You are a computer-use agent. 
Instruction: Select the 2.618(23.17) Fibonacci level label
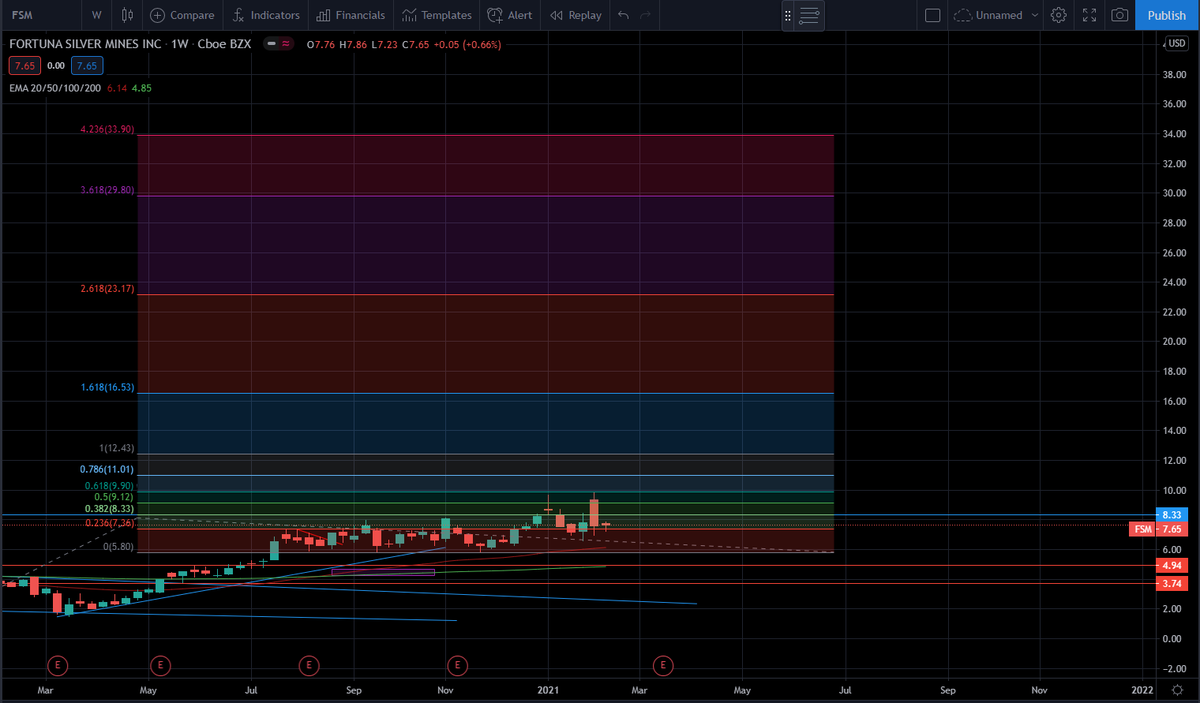click(x=107, y=289)
